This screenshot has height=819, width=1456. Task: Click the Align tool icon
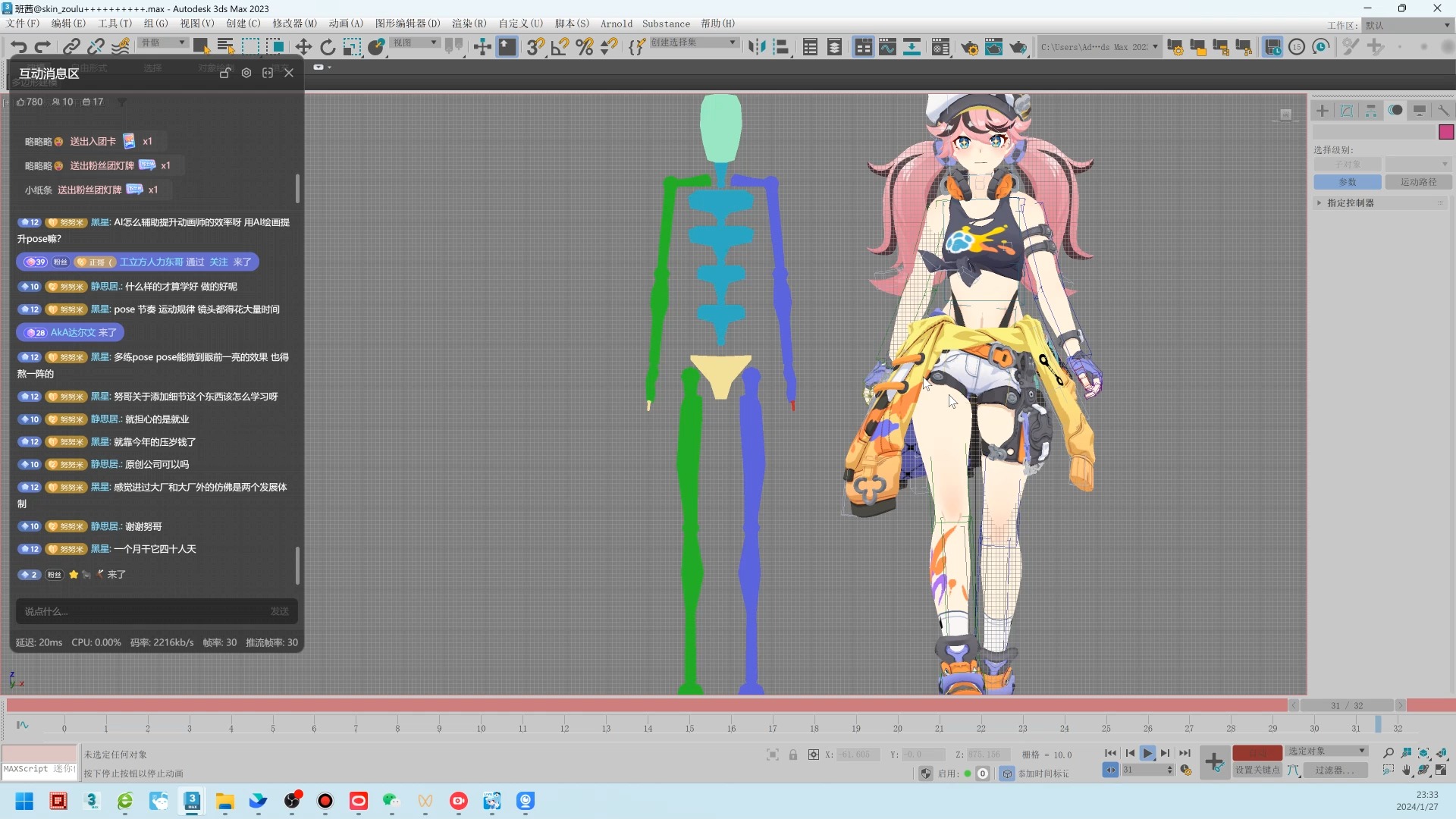(781, 47)
